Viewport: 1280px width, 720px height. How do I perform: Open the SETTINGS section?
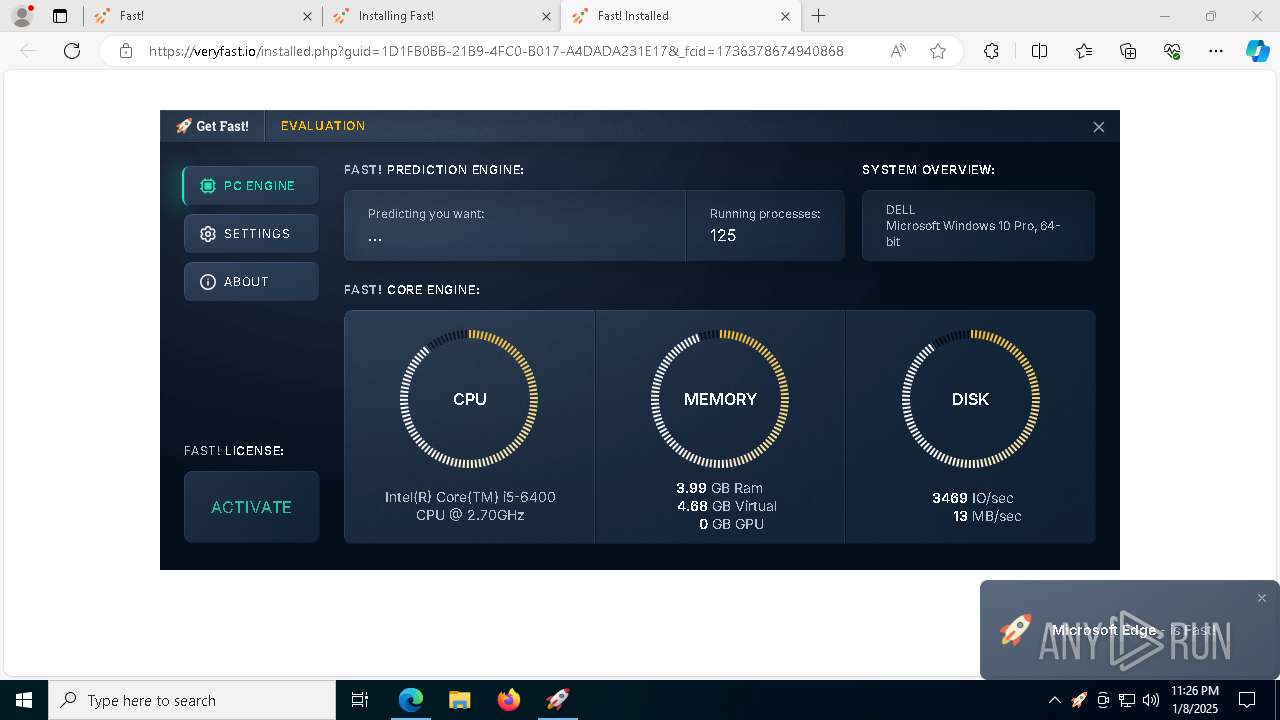(251, 234)
